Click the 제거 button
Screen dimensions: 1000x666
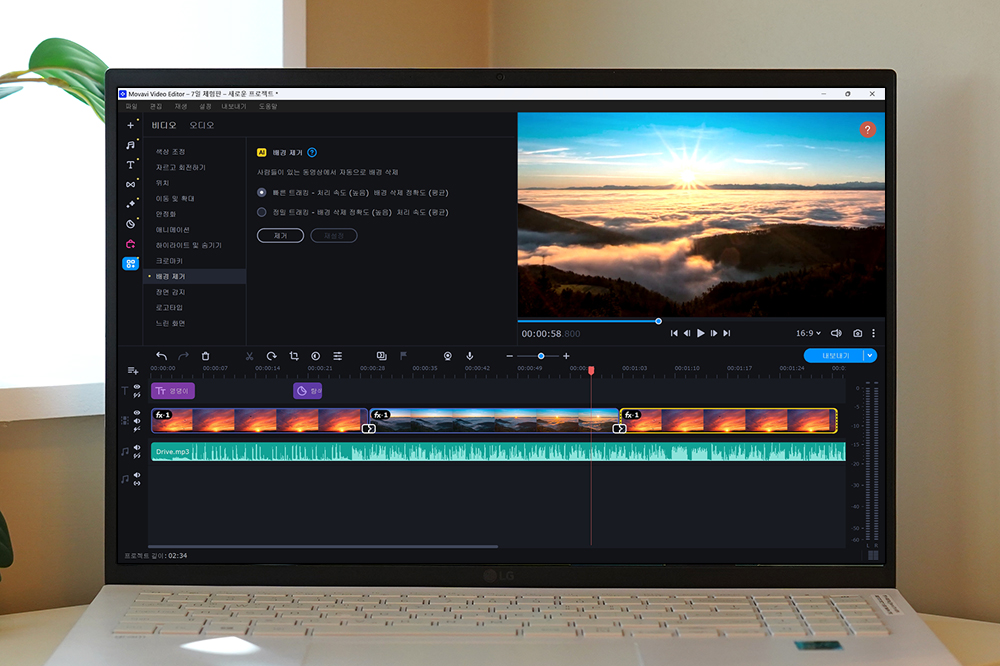(x=281, y=235)
